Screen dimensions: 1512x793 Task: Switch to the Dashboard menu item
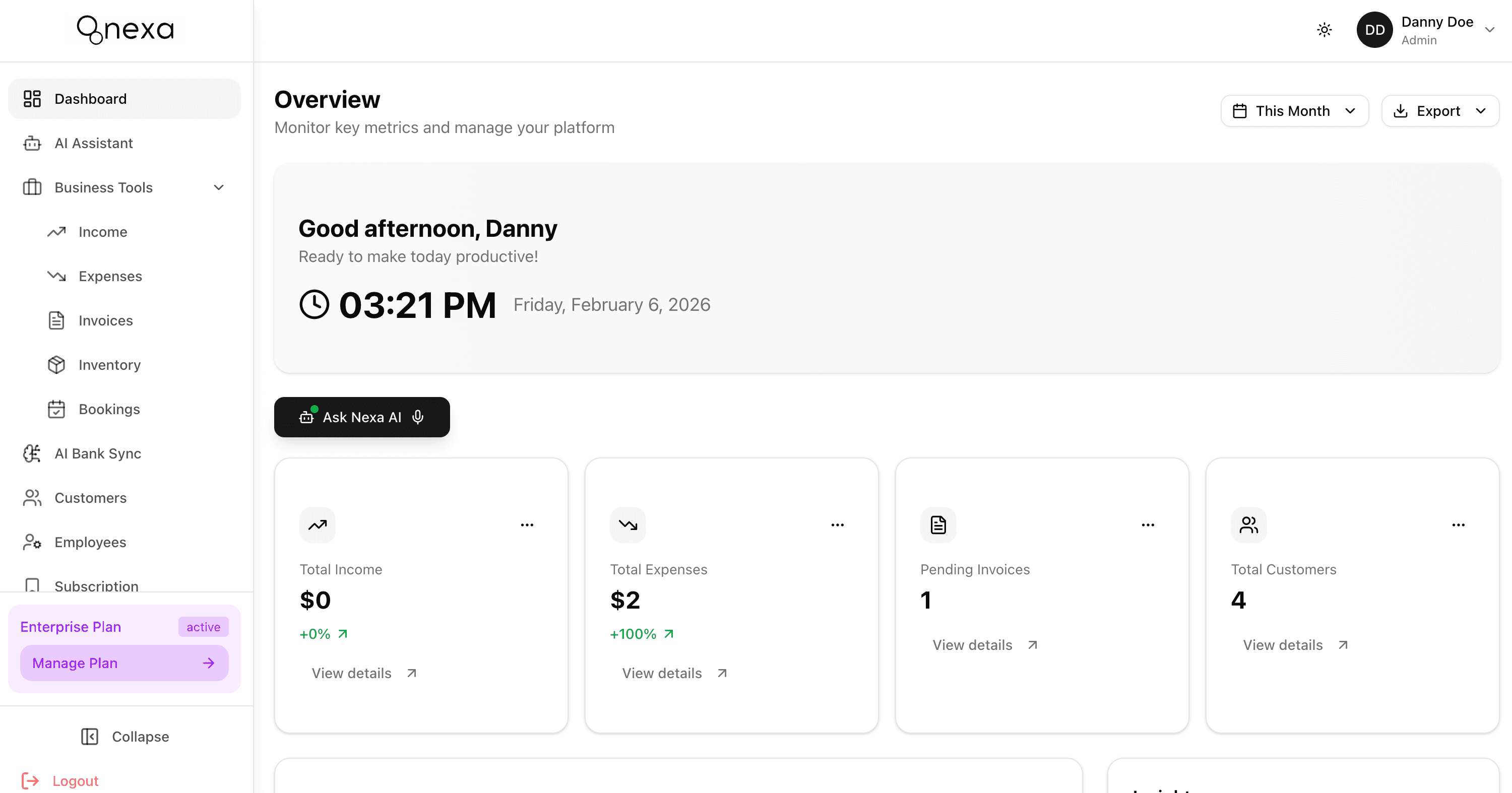(90, 99)
